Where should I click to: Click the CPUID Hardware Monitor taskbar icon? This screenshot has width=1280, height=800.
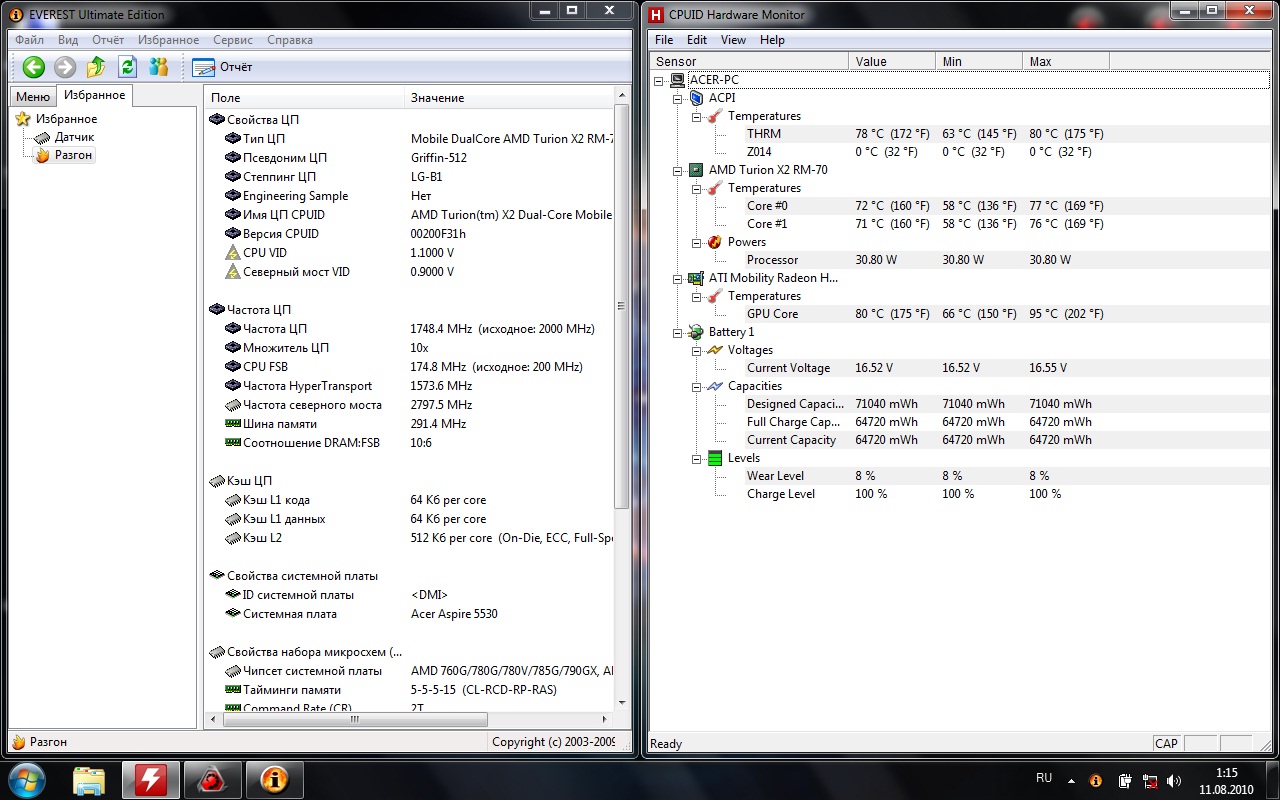click(x=151, y=778)
